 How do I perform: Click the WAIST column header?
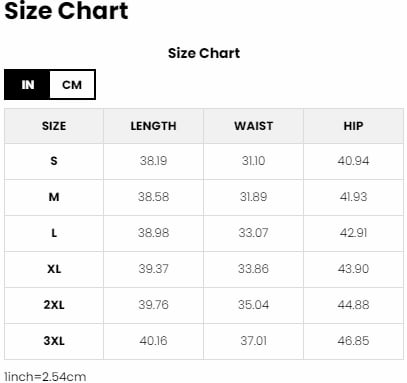coord(253,126)
